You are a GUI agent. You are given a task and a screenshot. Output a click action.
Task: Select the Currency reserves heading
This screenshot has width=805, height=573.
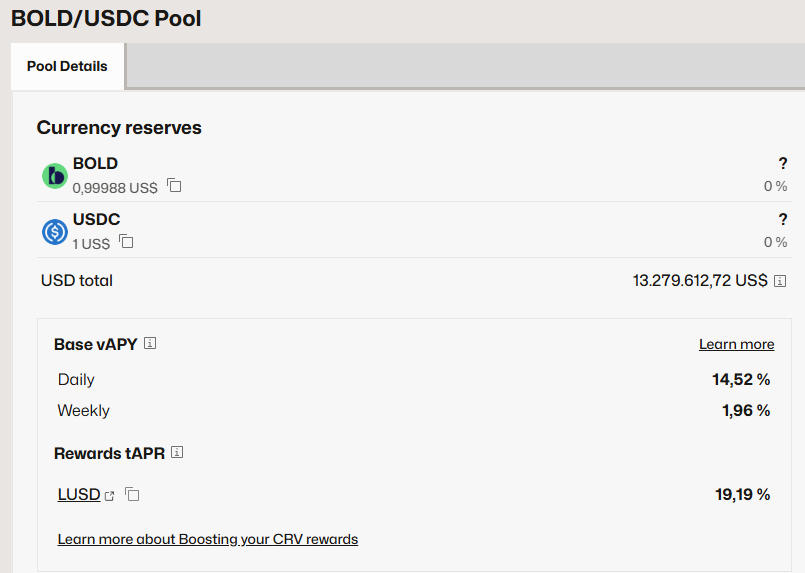(119, 127)
